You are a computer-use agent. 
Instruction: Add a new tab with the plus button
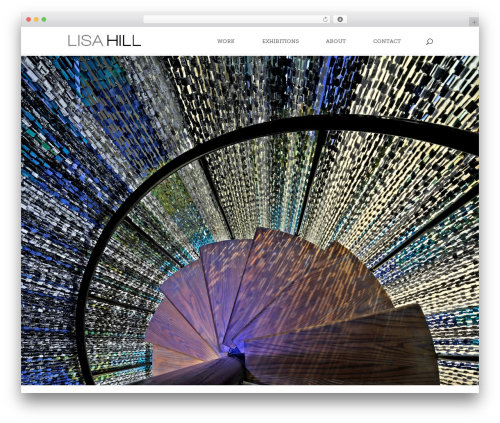pos(474,22)
